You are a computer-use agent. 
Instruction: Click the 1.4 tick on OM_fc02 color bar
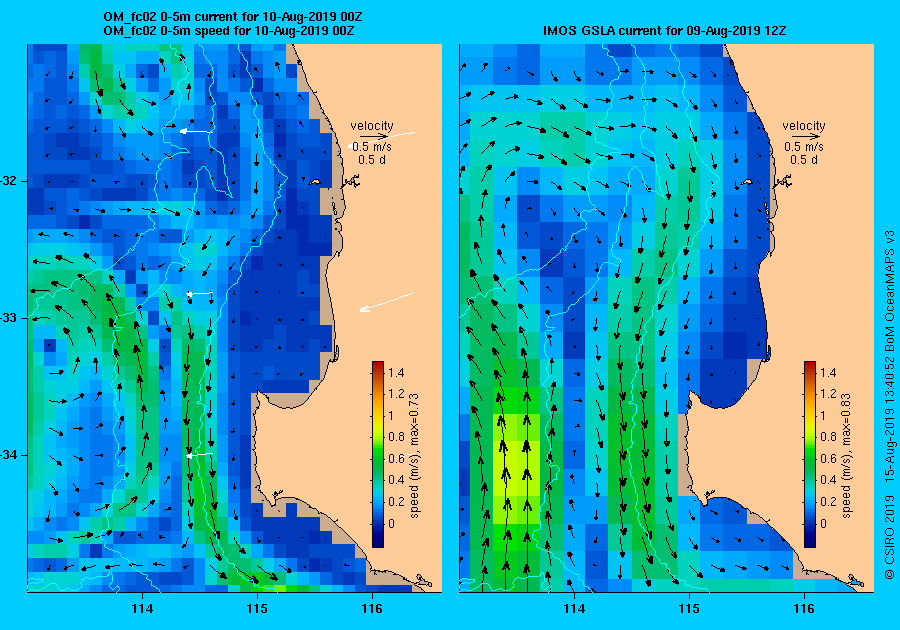pos(396,373)
